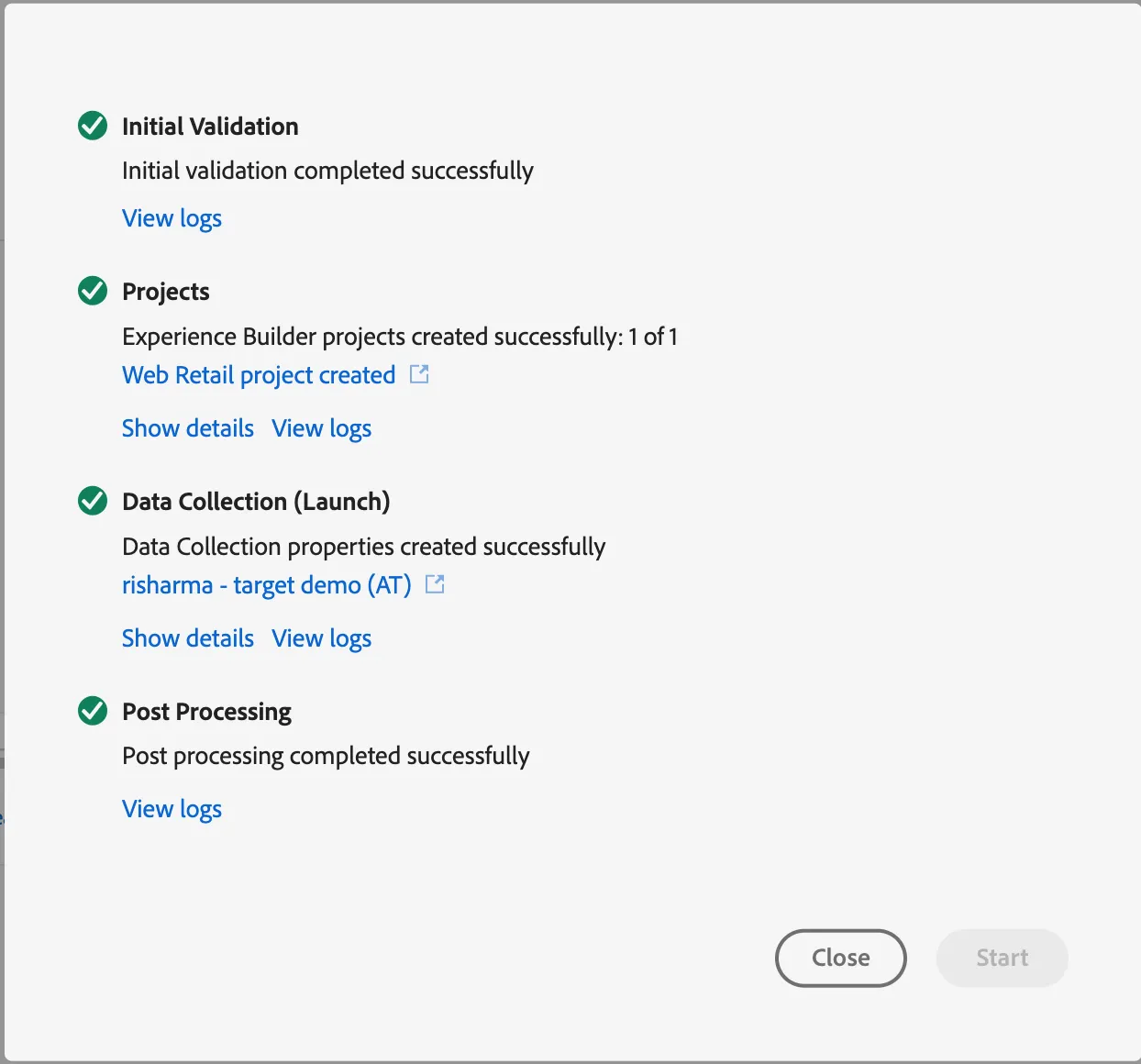Expand Show details under Data Collection
Screen dimensions: 1141x1064
tap(188, 638)
